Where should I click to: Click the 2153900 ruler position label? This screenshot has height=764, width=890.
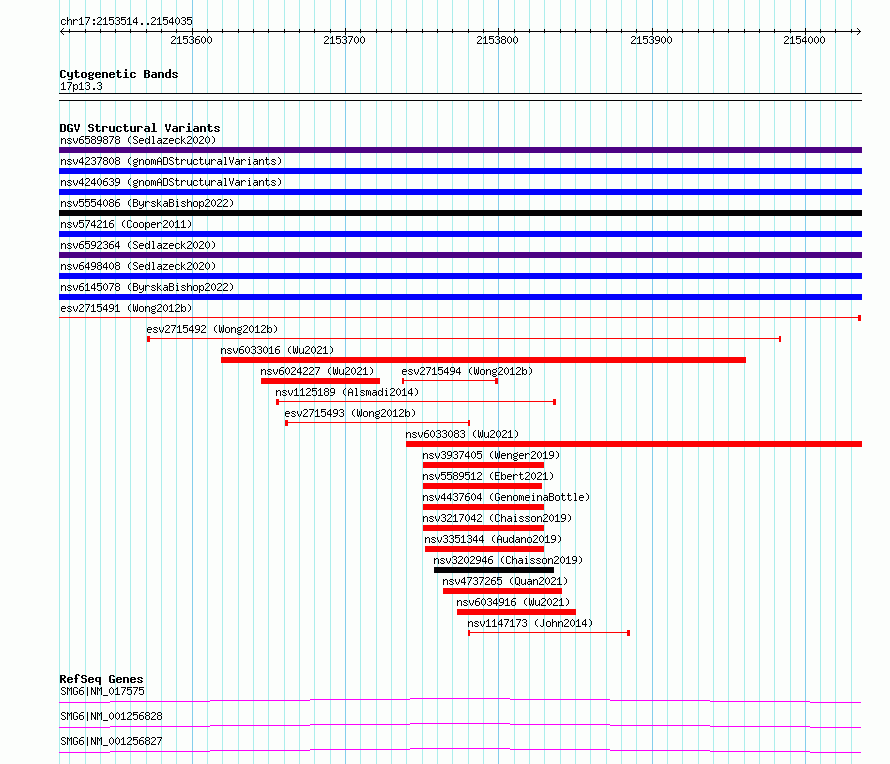click(x=651, y=40)
